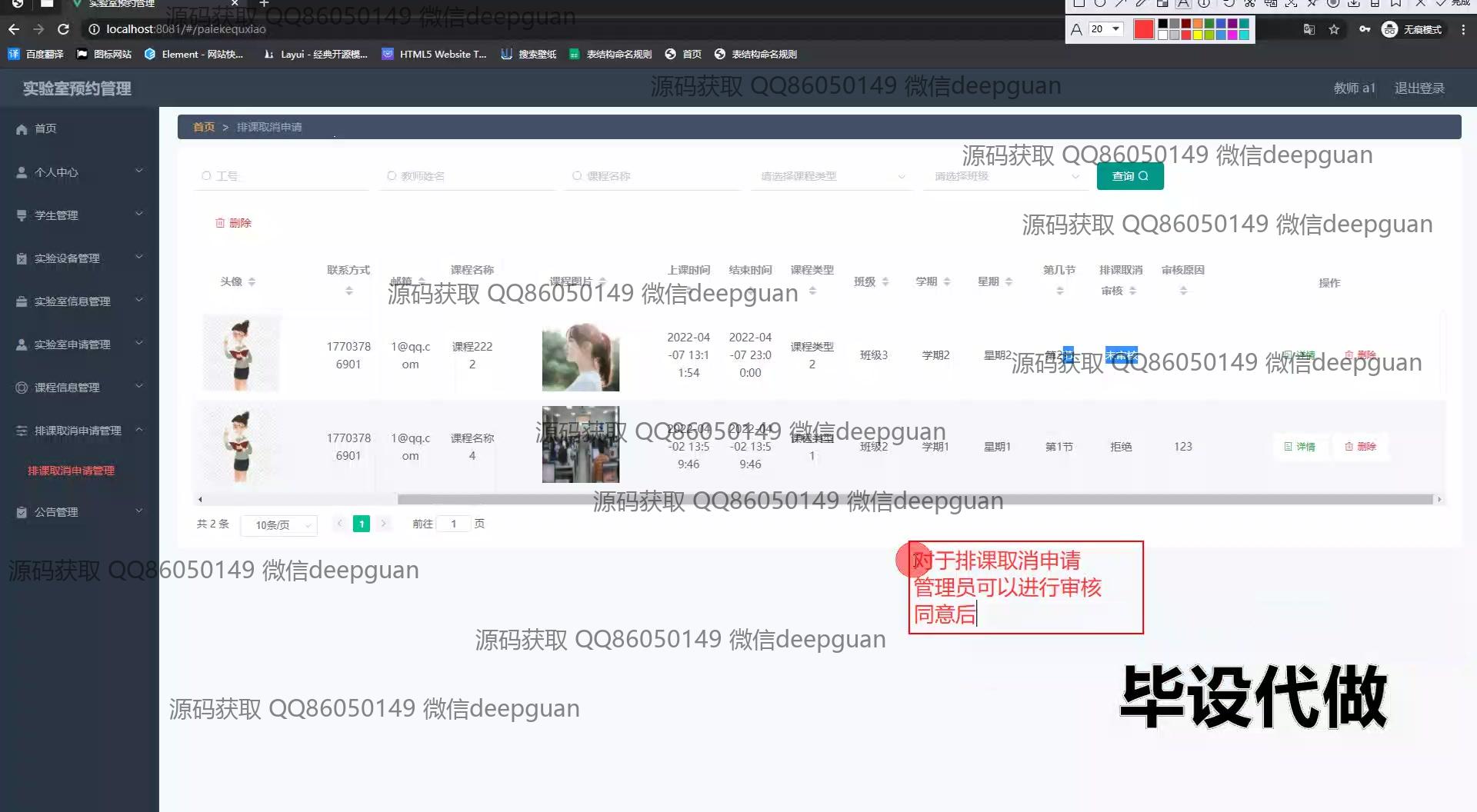The image size is (1477, 812).
Task: Open the Layui bookmark
Action: [315, 54]
